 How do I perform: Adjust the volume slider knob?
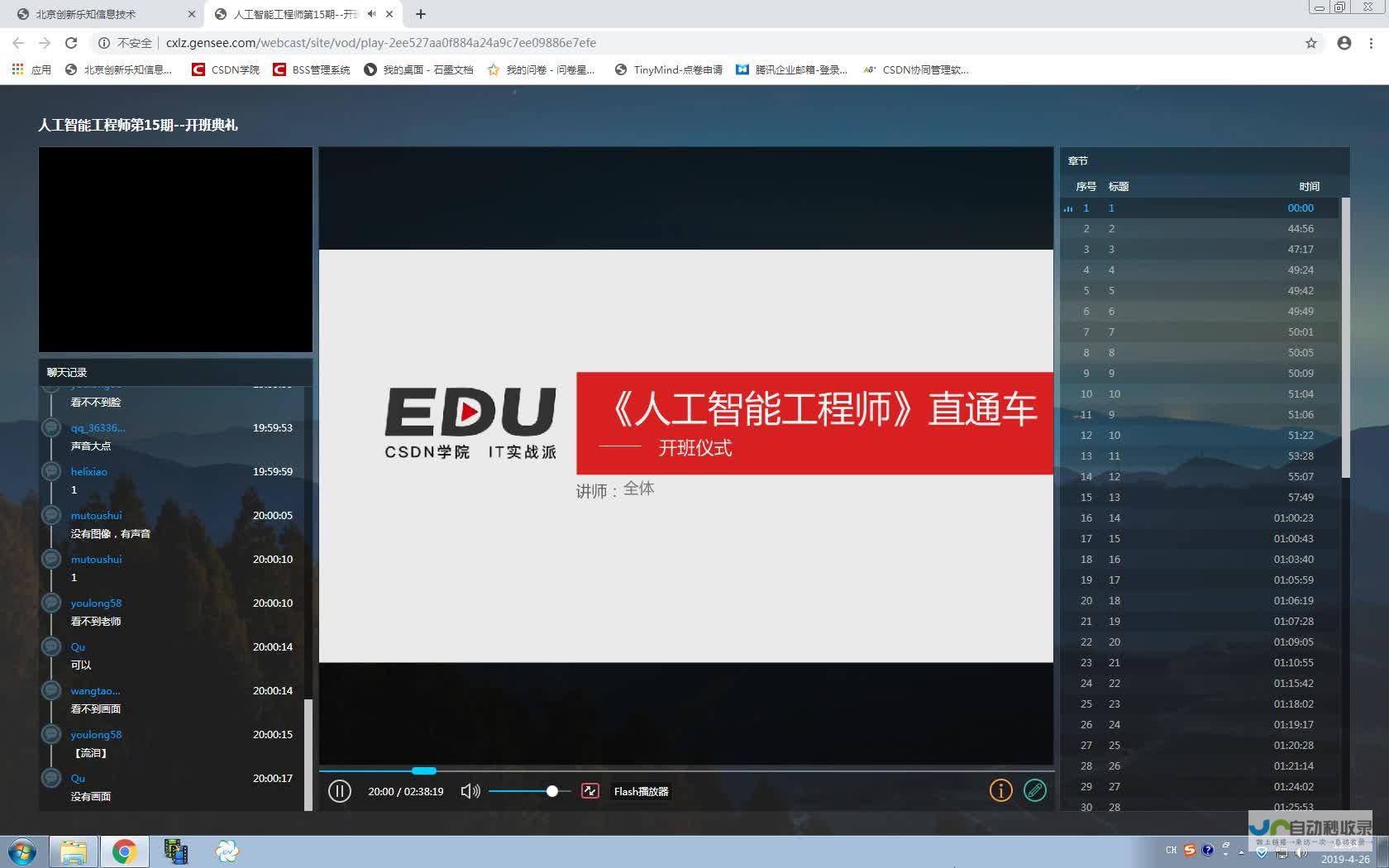tap(551, 791)
